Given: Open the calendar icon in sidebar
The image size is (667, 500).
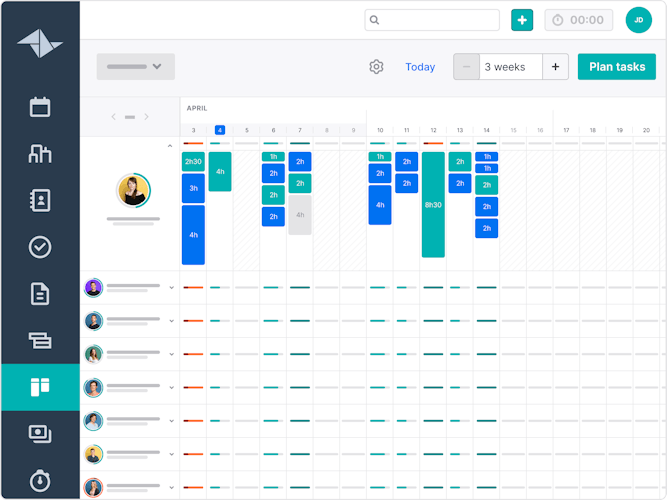Looking at the screenshot, I should point(40,107).
